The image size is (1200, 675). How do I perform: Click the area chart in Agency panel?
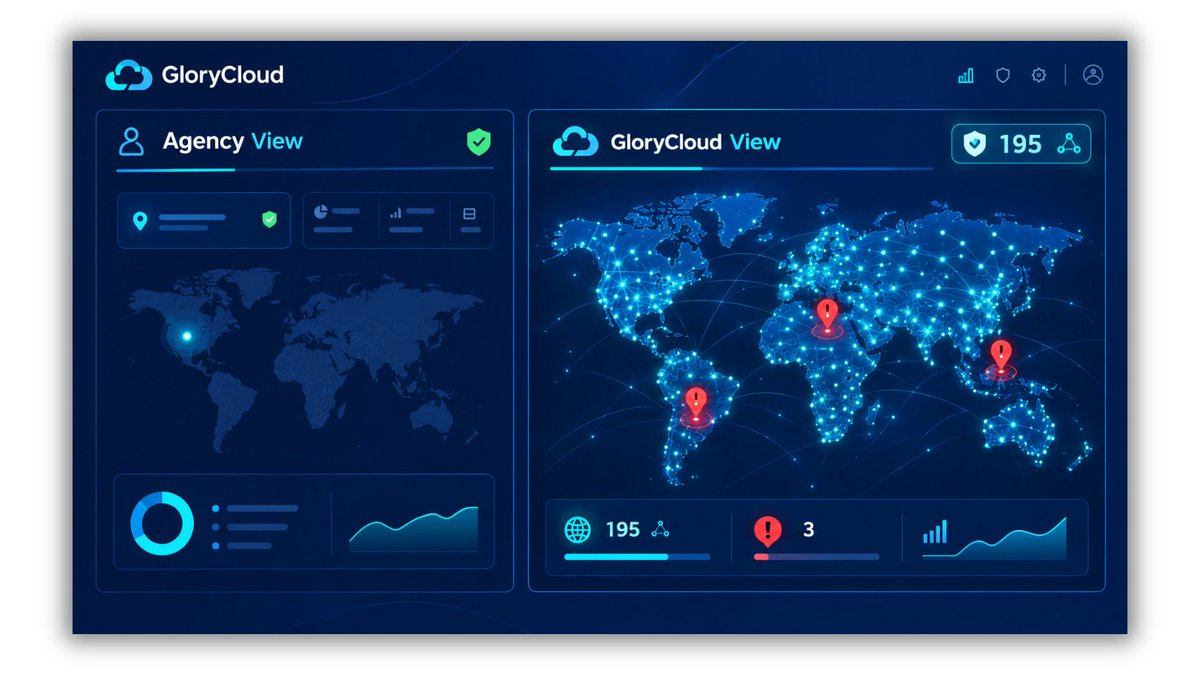414,528
